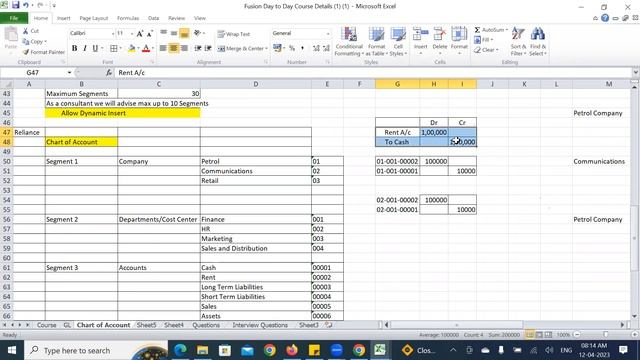Viewport: 640px width, 360px height.
Task: Click the decrease indent icon
Action: (x=198, y=48)
